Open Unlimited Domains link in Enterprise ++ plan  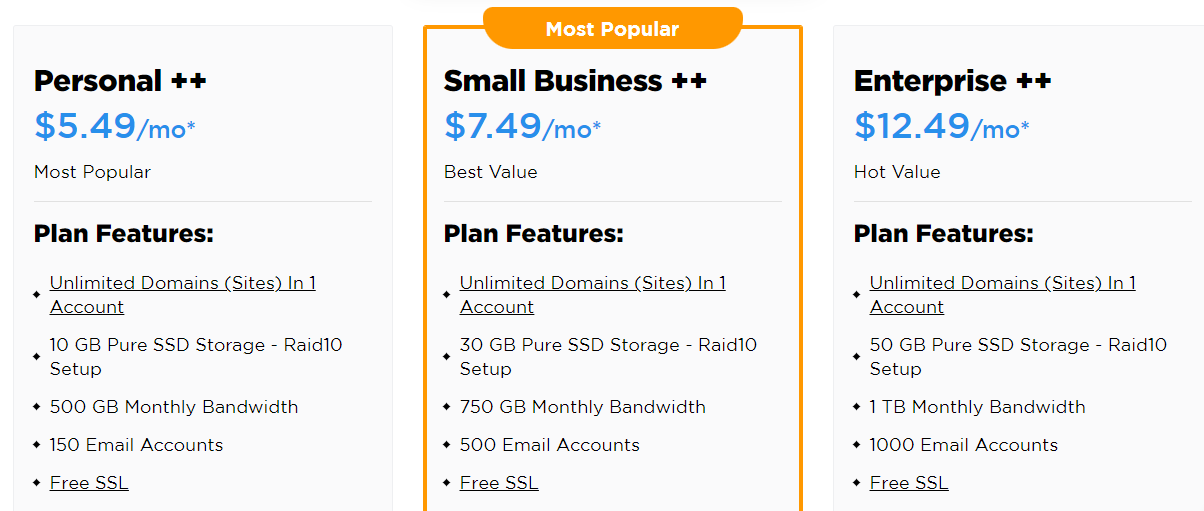[1003, 295]
